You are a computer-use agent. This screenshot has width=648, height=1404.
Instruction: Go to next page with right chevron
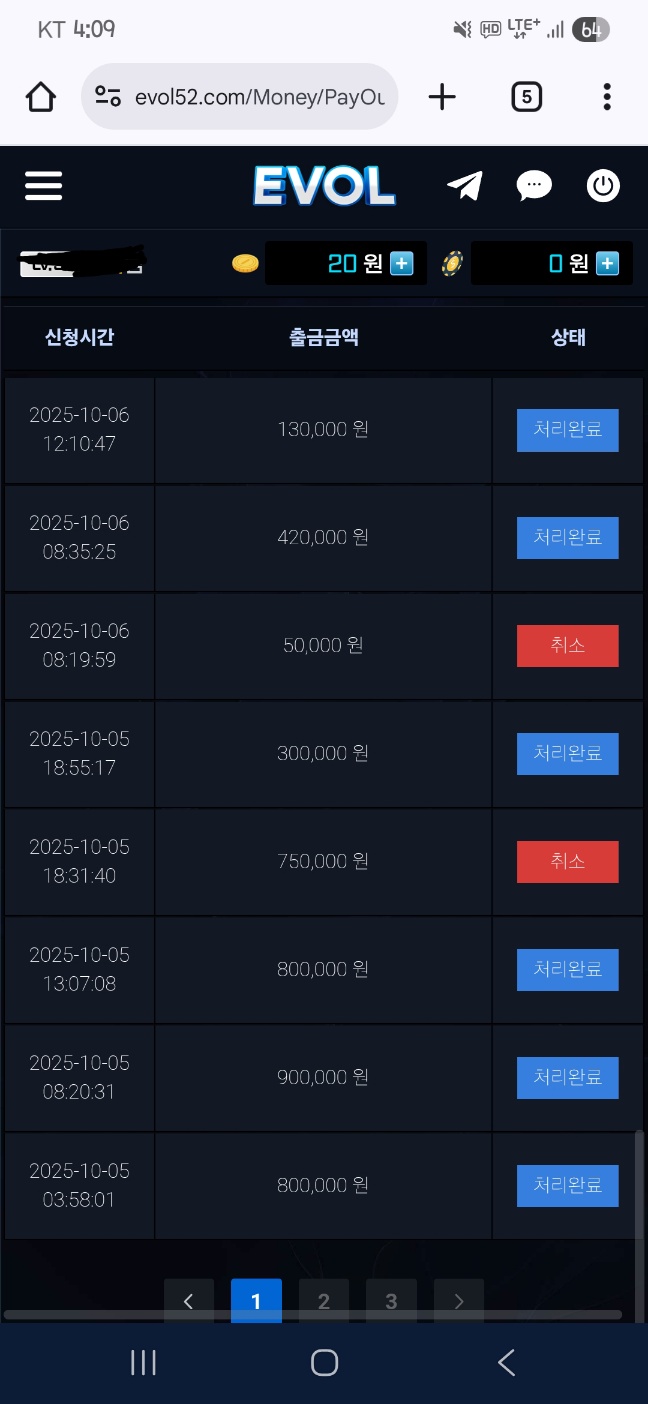459,1301
